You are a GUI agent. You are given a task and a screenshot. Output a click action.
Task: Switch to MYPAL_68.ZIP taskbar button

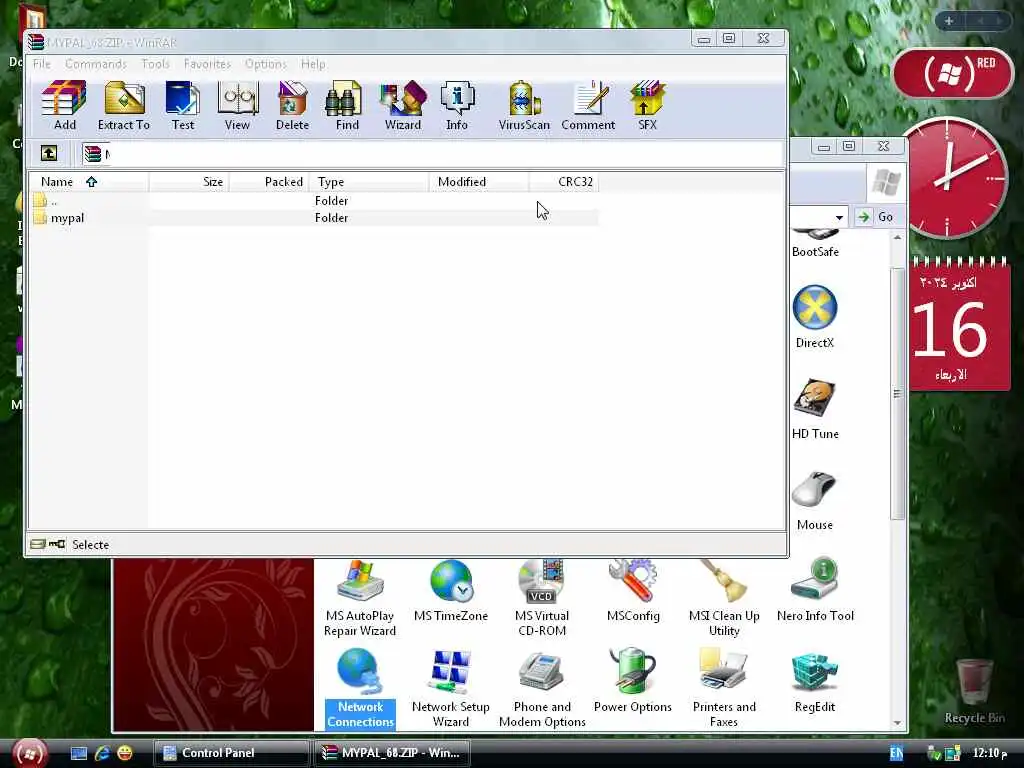tap(394, 753)
